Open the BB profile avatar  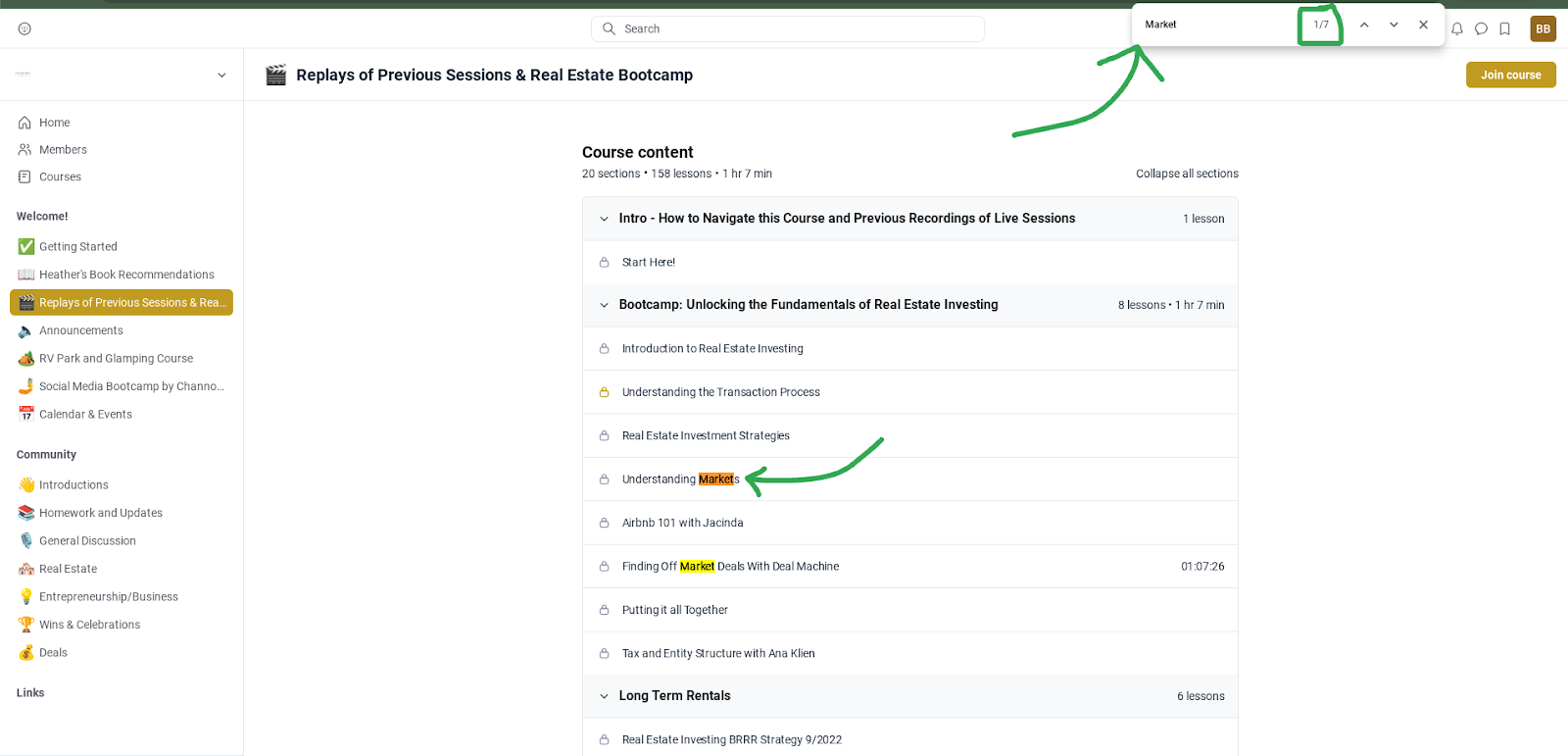coord(1543,28)
